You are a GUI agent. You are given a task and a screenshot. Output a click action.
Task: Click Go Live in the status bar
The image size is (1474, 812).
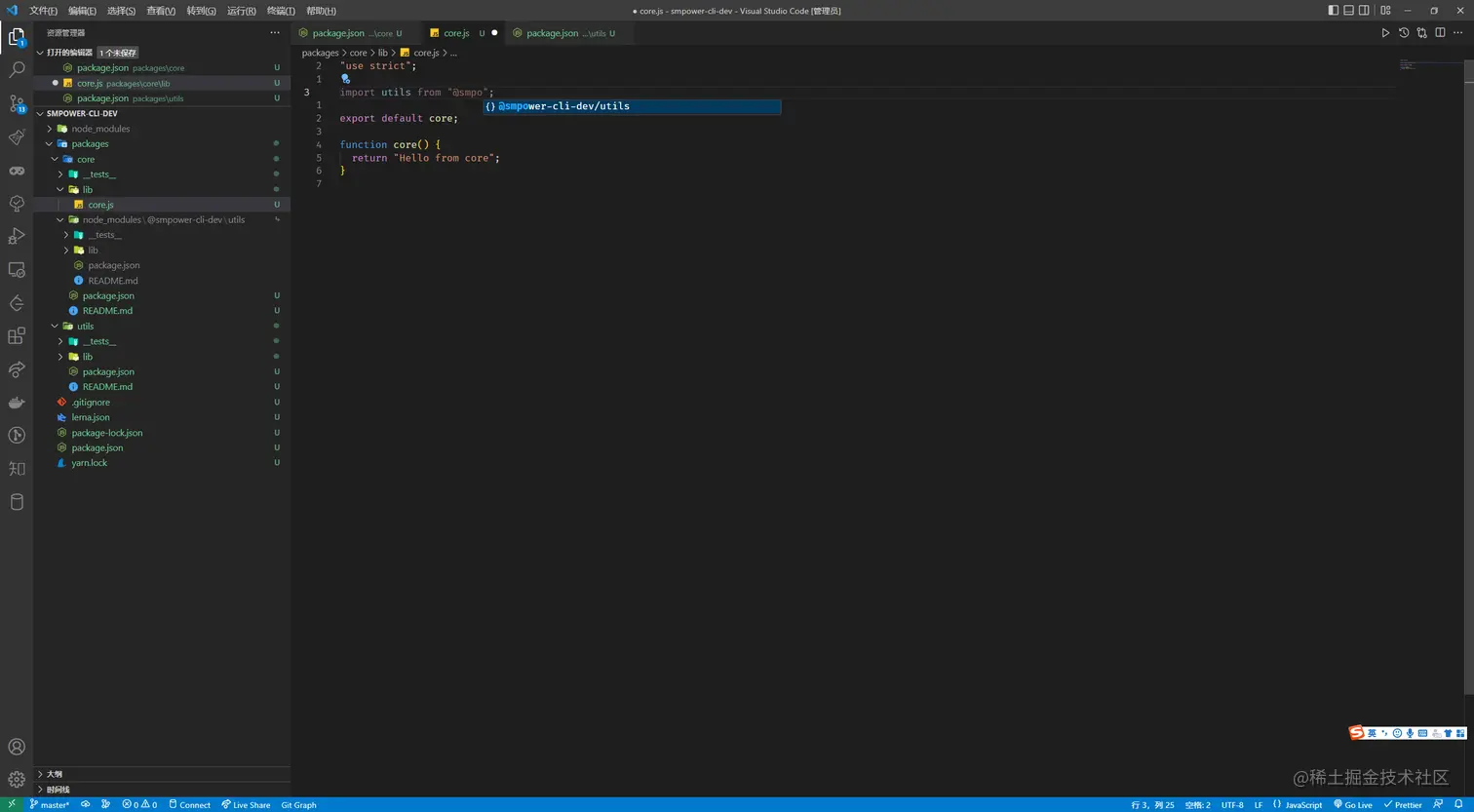(1354, 805)
